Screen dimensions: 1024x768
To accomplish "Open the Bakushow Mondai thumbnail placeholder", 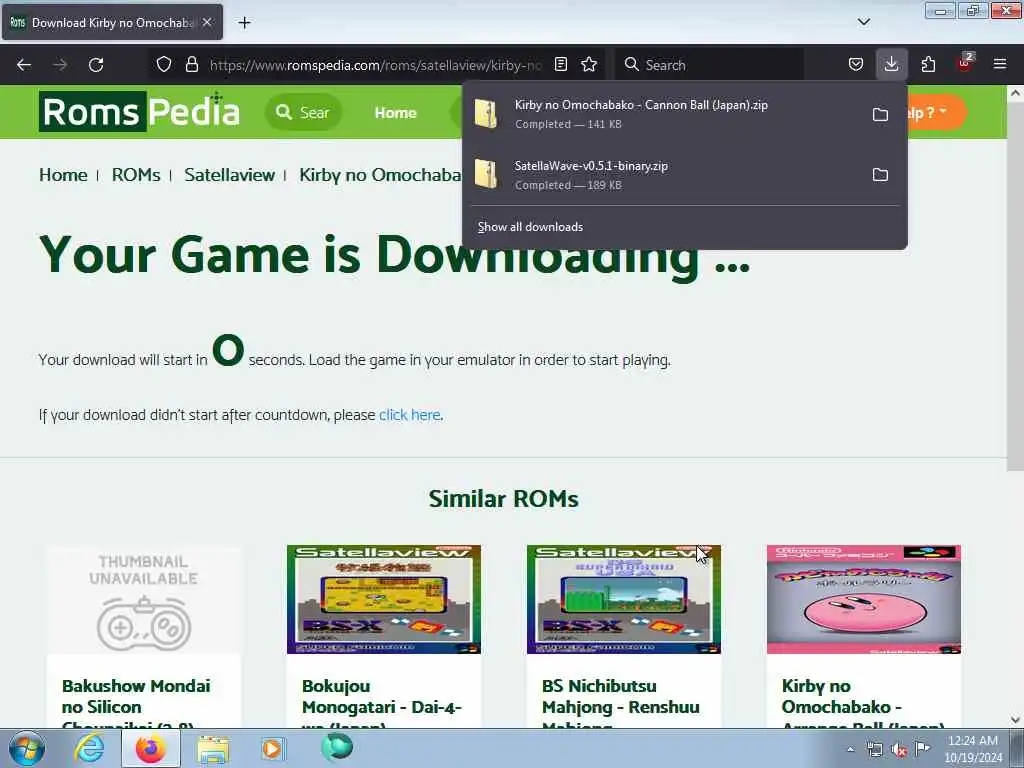I will point(144,600).
